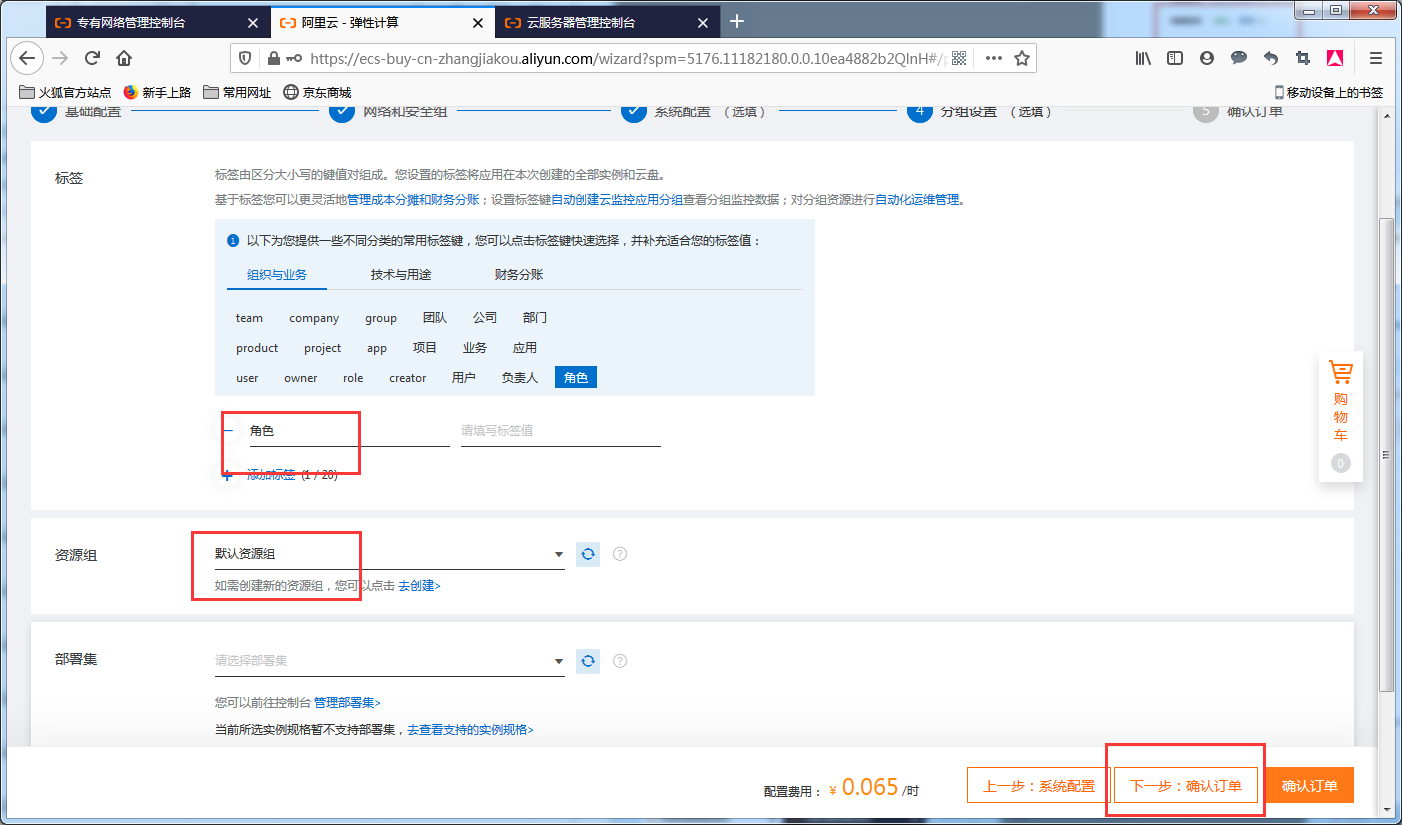
Task: Open the Firefox Library icon
Action: pos(1142,58)
